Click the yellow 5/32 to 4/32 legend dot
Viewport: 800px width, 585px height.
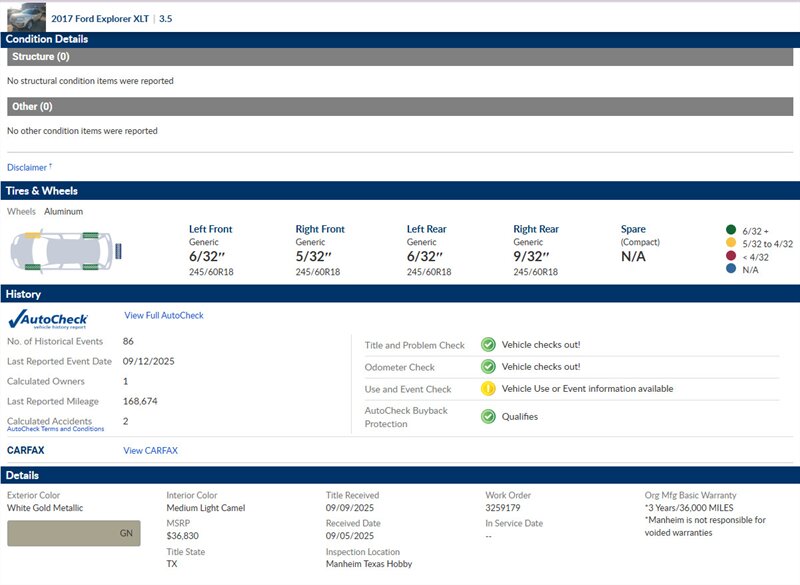pyautogui.click(x=731, y=243)
